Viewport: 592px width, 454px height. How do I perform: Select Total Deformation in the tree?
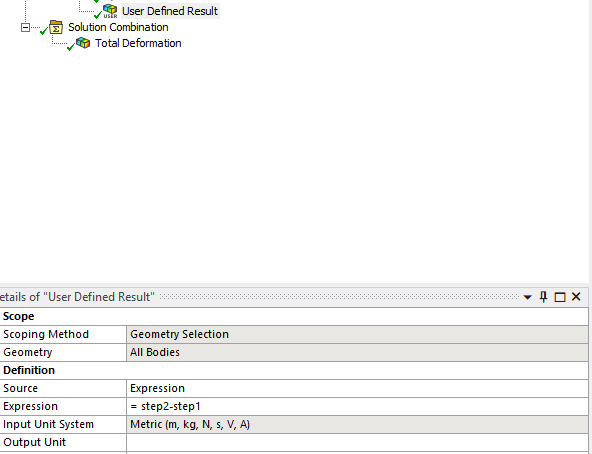pyautogui.click(x=138, y=43)
